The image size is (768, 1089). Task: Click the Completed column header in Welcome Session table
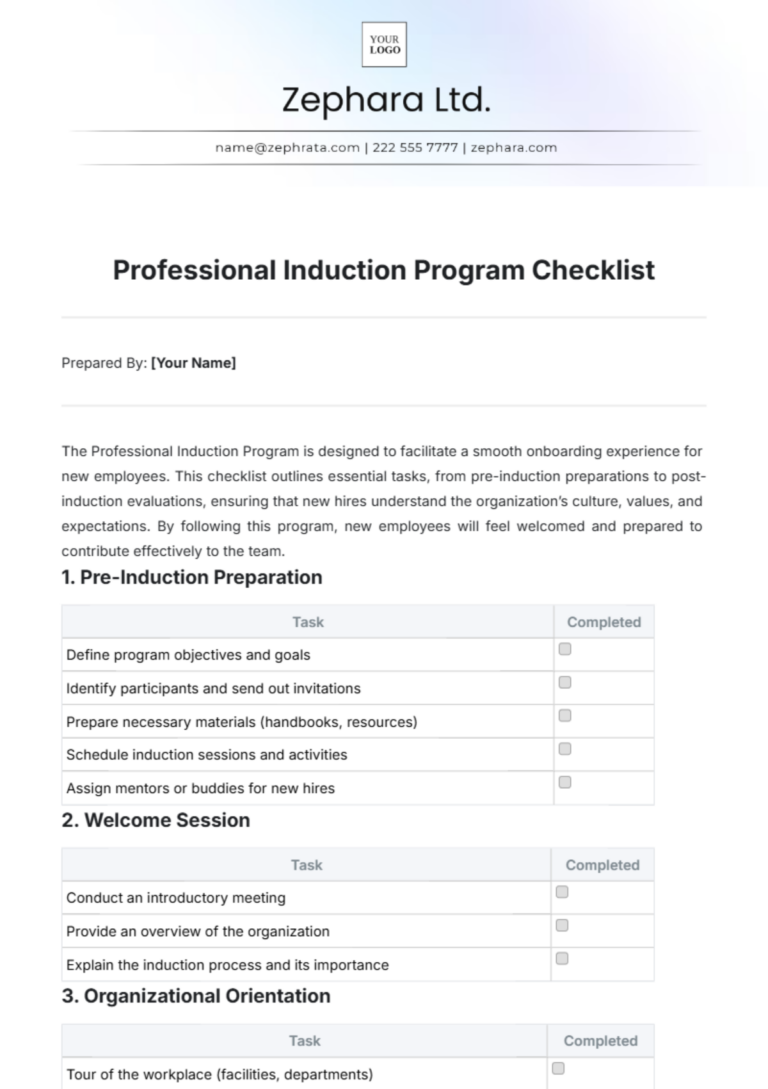pos(603,865)
